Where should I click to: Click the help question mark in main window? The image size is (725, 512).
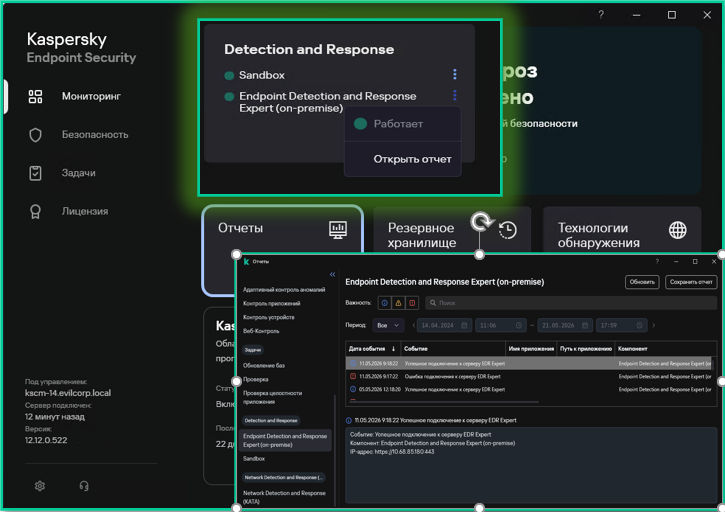[601, 15]
